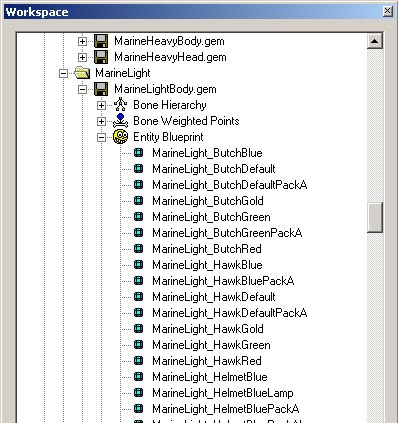The image size is (398, 423).
Task: Expand the Bone Hierarchy node
Action: pyautogui.click(x=101, y=105)
